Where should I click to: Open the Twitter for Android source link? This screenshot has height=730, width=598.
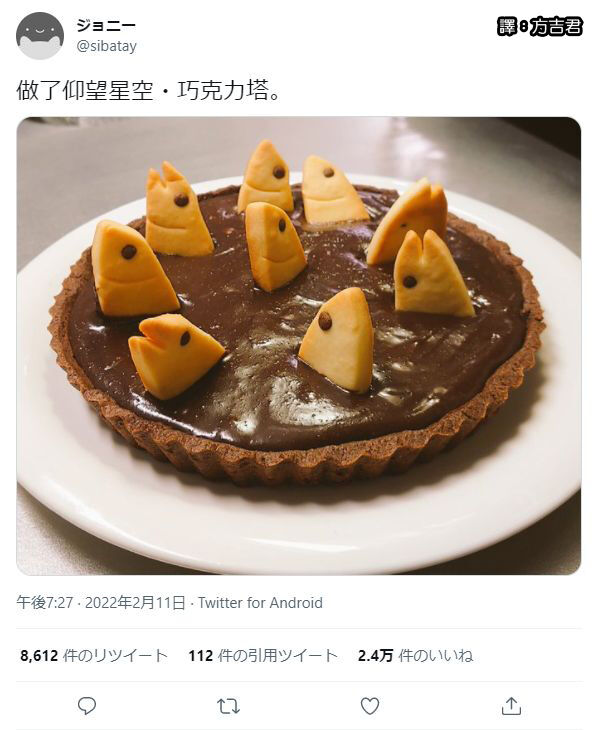click(260, 602)
